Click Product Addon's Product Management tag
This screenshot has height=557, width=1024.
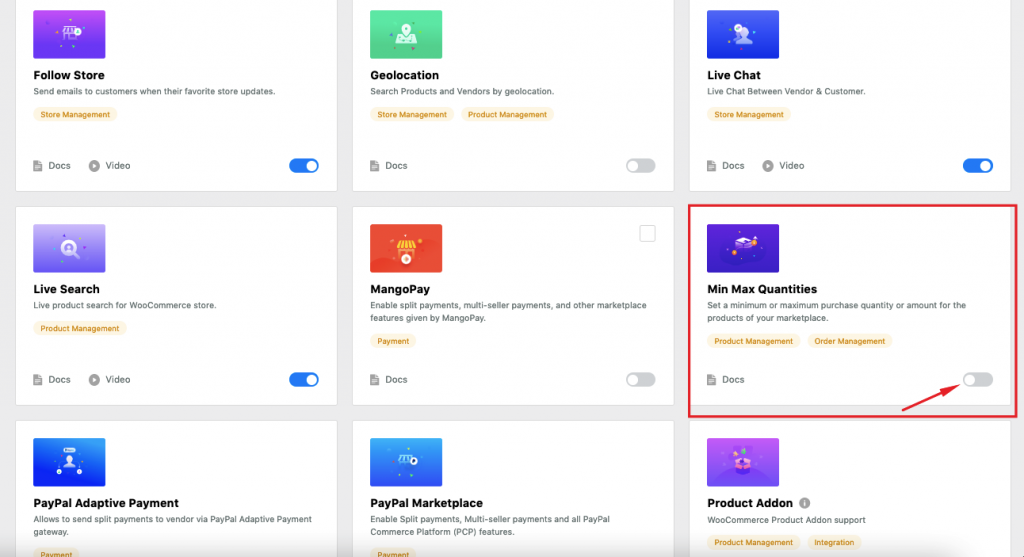coord(754,542)
